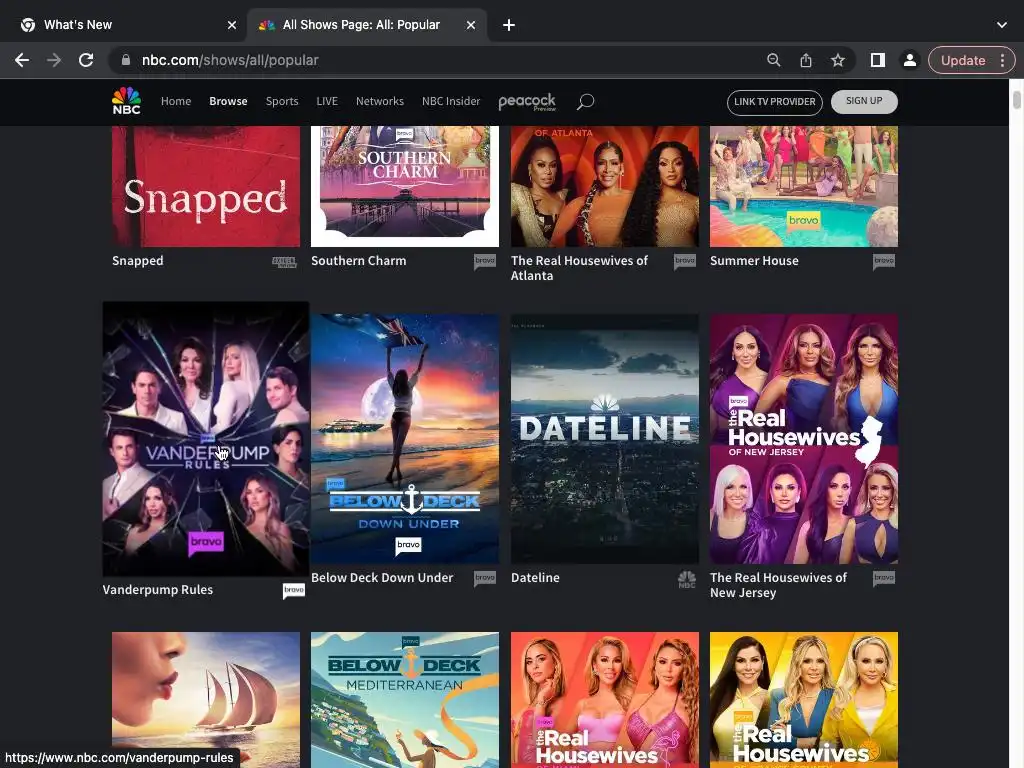Screen dimensions: 1024x768
Task: Open The Real Housewives of Atlanta title link
Action: point(579,268)
